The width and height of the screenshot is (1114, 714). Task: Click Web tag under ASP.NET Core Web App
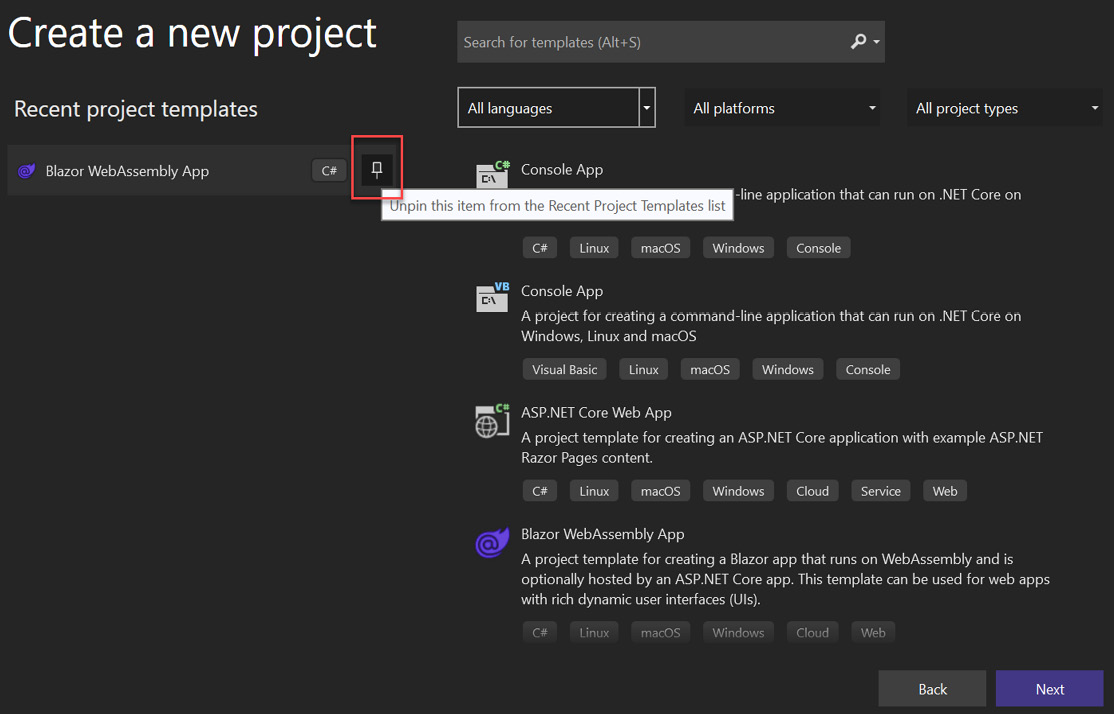click(x=944, y=491)
